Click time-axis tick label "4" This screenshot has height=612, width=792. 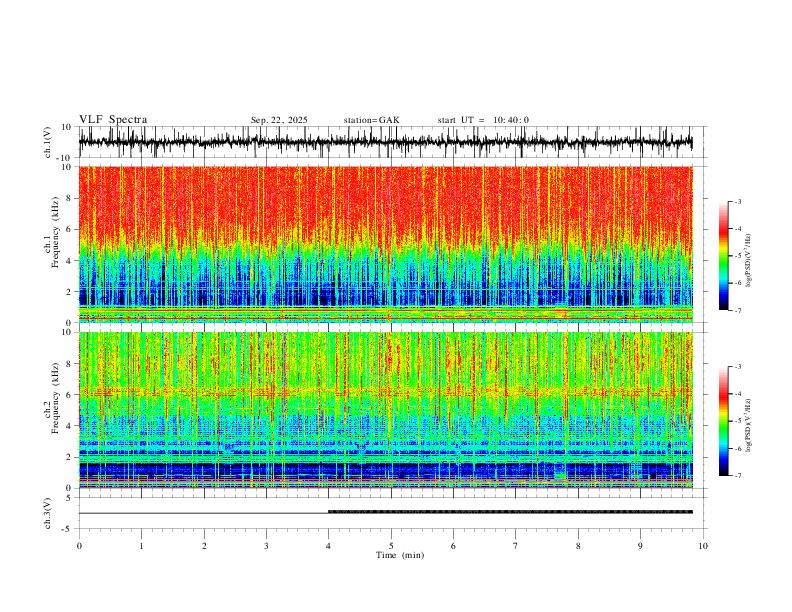pos(328,546)
